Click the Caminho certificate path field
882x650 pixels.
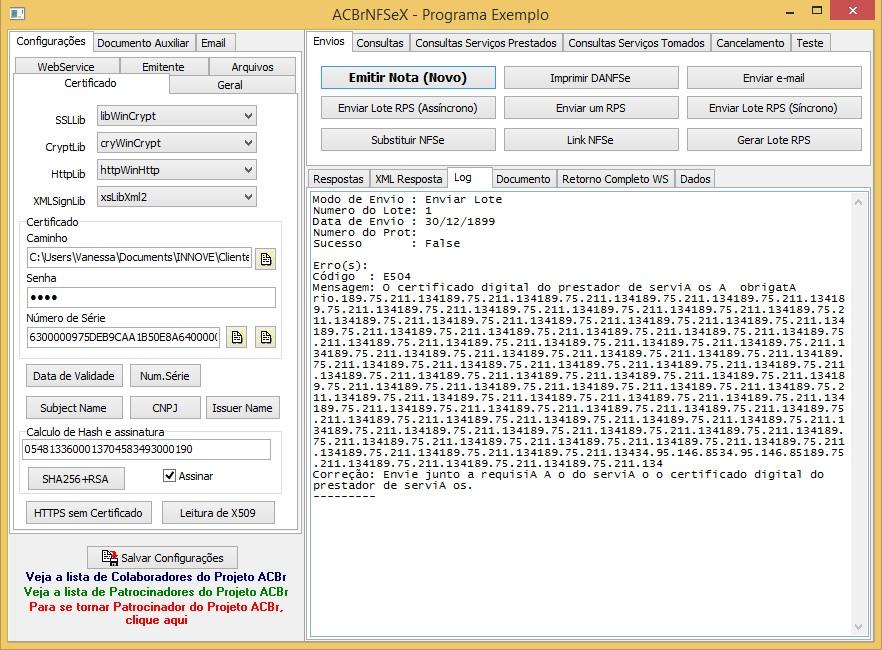(x=140, y=258)
